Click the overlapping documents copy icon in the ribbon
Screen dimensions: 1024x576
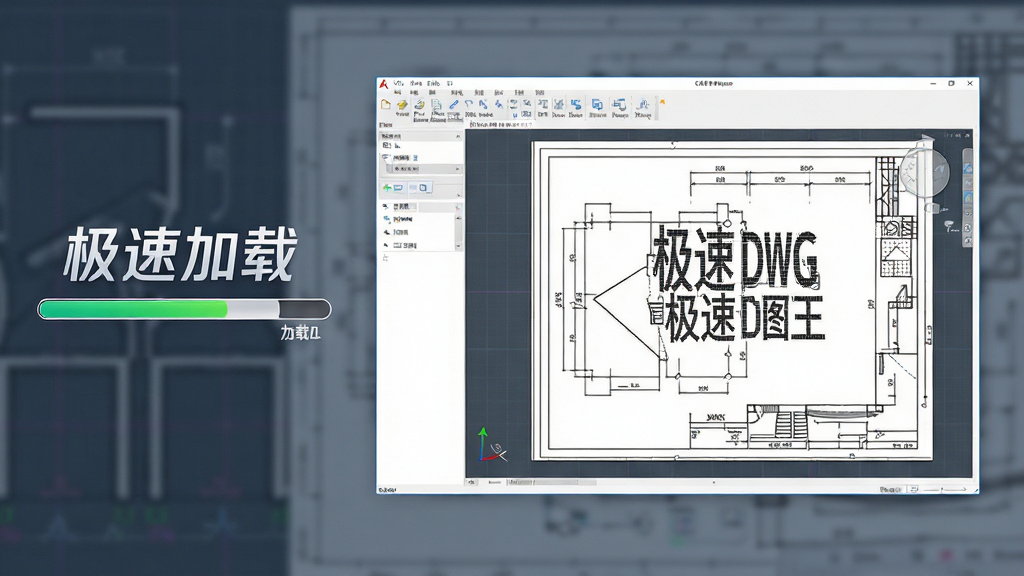click(436, 104)
